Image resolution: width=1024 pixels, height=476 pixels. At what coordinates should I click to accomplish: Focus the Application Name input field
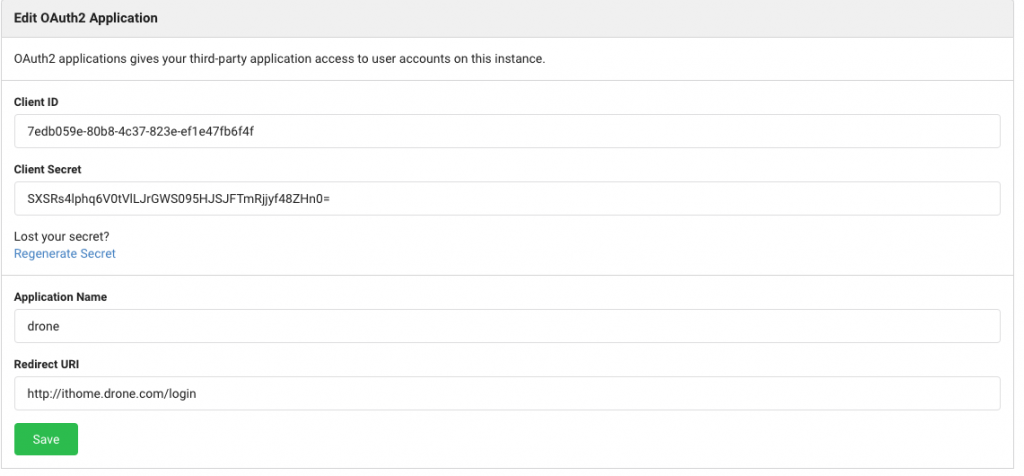pos(507,326)
